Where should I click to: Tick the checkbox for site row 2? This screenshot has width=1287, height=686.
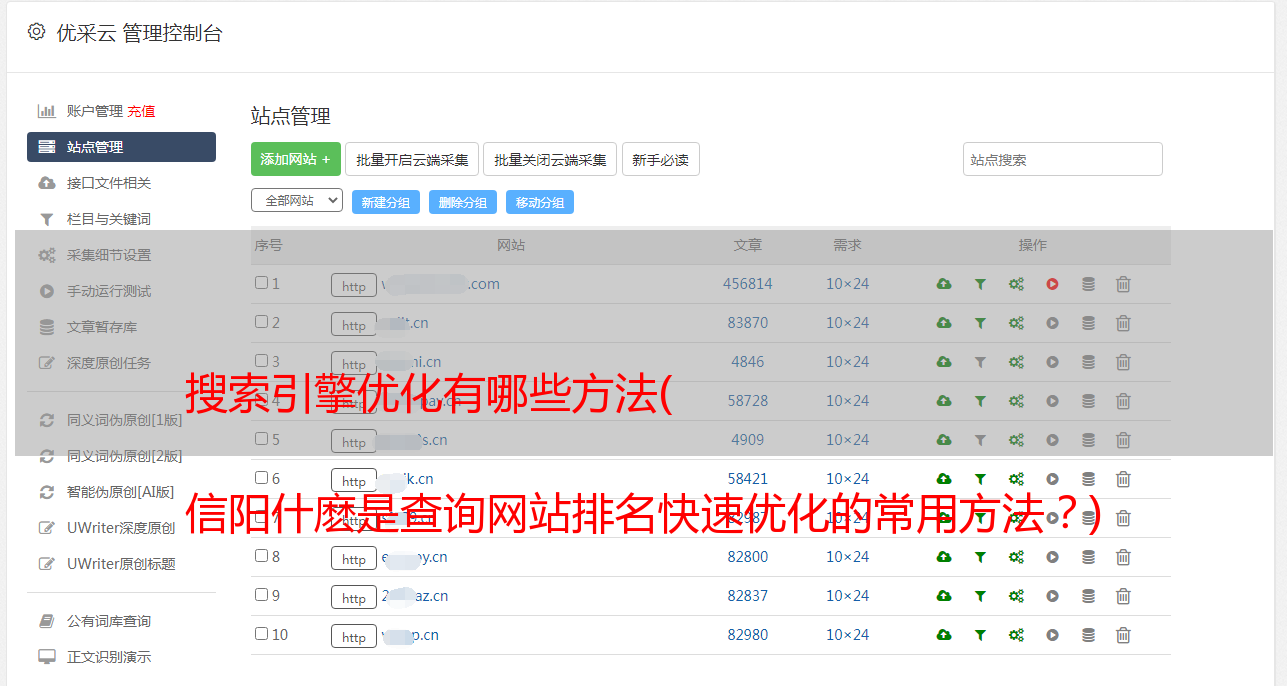tap(261, 322)
